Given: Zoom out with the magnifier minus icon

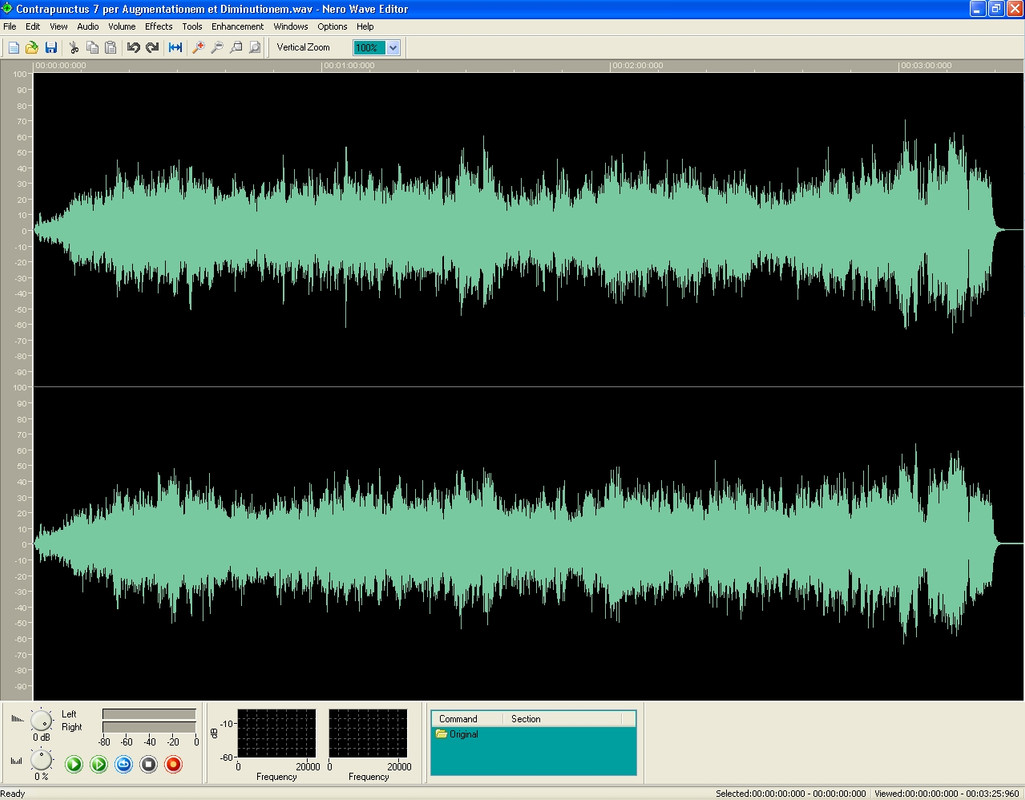Looking at the screenshot, I should (x=217, y=48).
